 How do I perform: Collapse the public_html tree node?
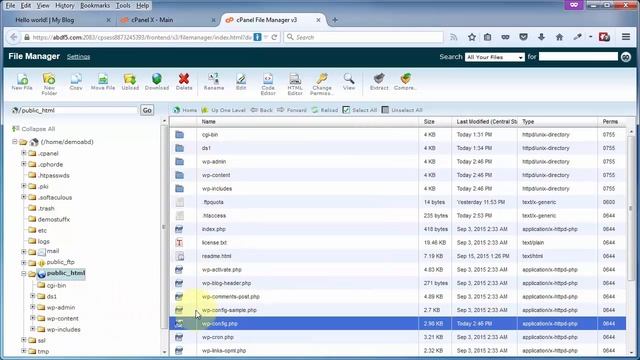click(24, 273)
